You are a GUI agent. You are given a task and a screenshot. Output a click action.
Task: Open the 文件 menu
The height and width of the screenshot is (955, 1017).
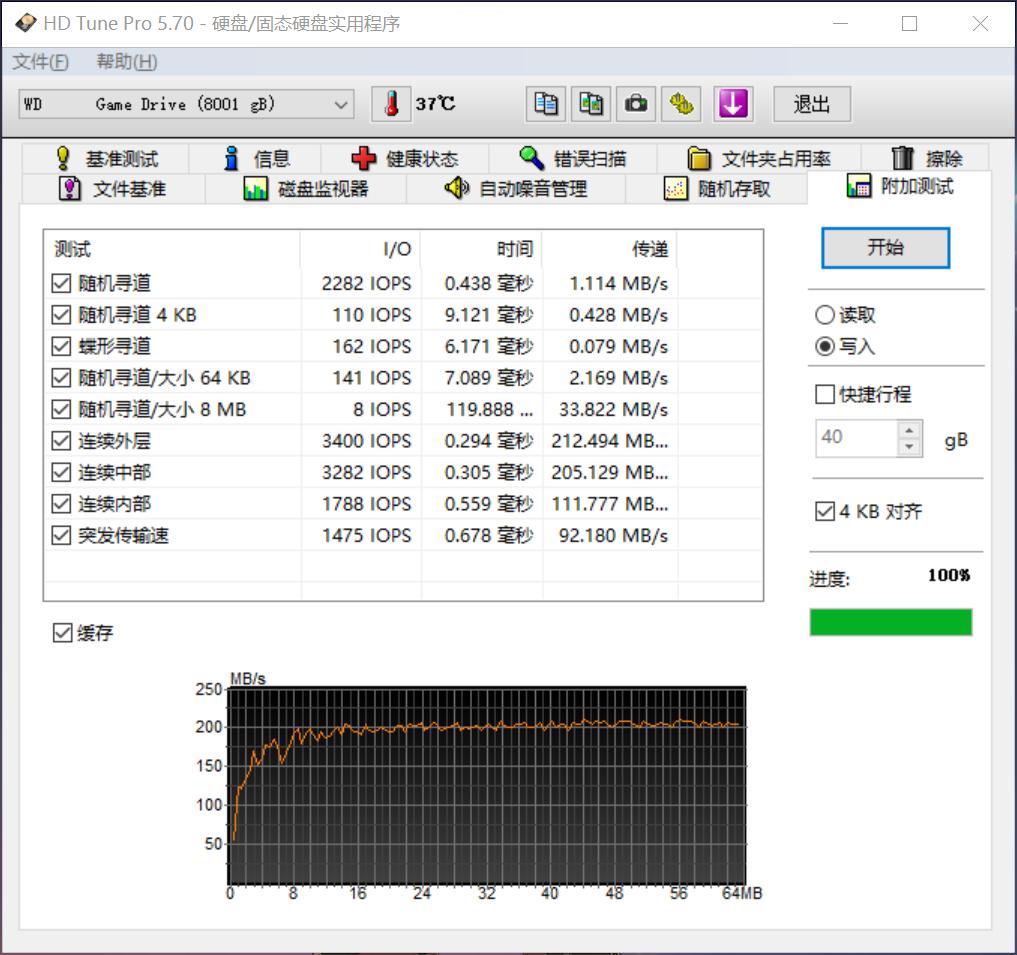coord(38,61)
